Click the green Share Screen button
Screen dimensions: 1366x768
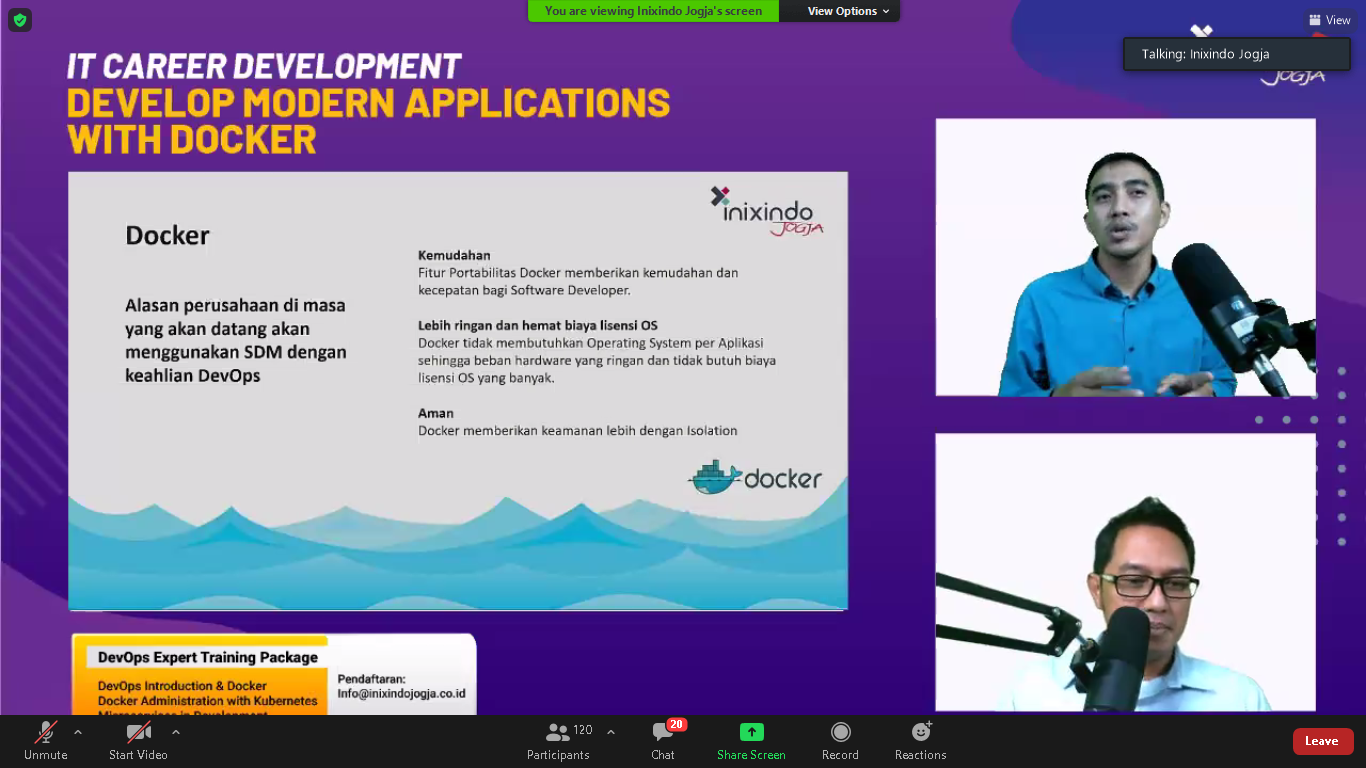tap(751, 741)
